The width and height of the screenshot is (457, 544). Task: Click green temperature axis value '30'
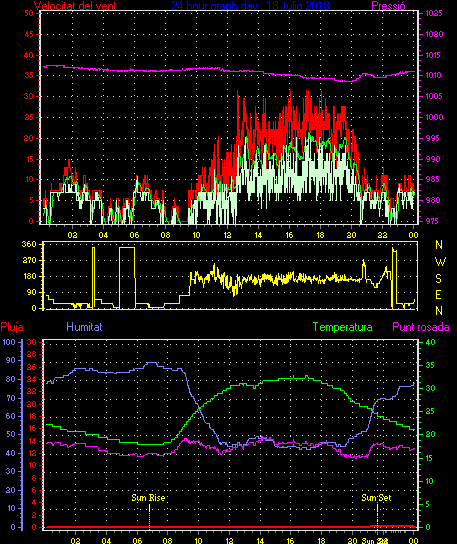pos(430,388)
